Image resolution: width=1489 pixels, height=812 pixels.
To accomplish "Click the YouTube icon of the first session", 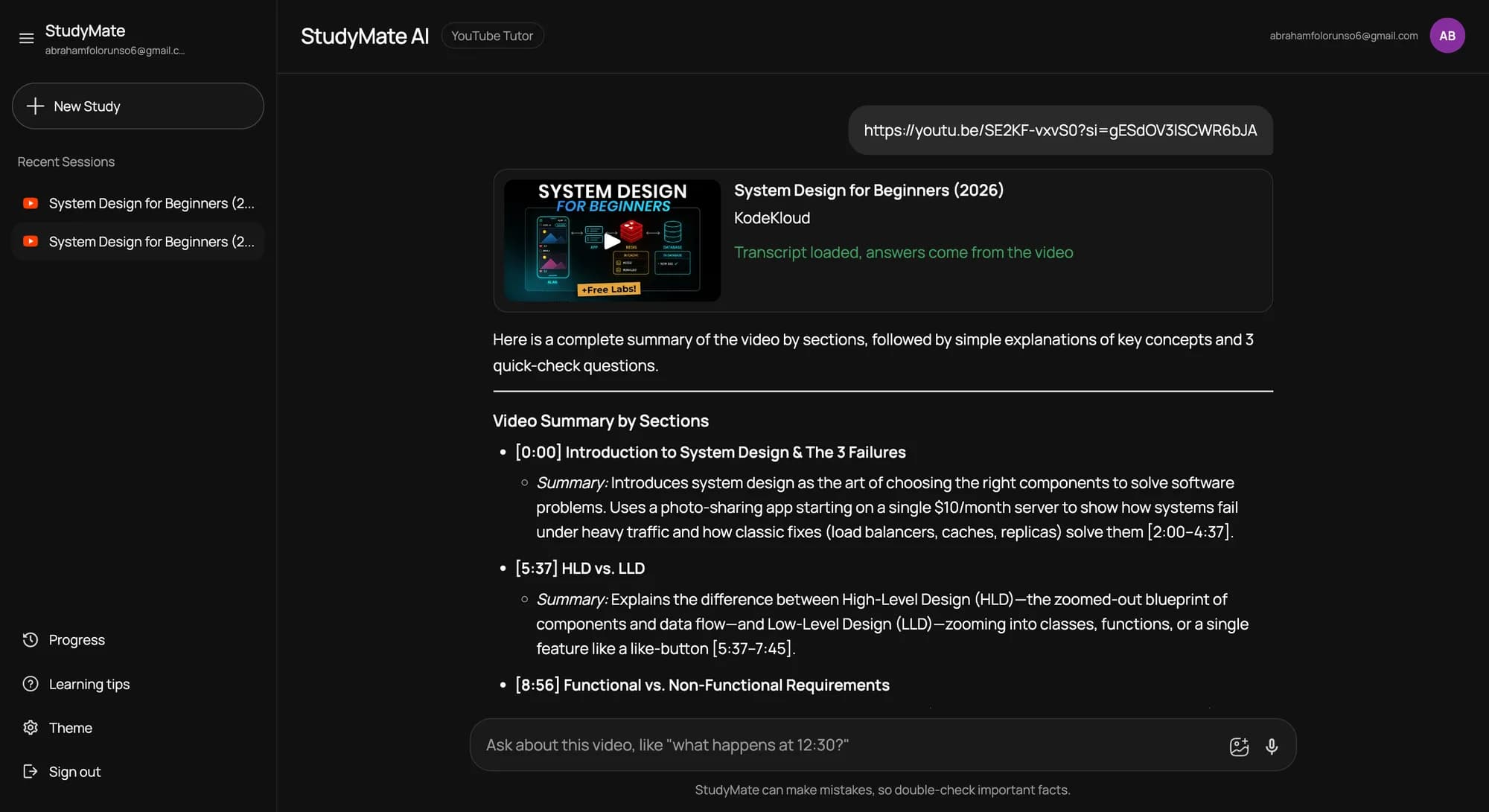I will pyautogui.click(x=31, y=203).
